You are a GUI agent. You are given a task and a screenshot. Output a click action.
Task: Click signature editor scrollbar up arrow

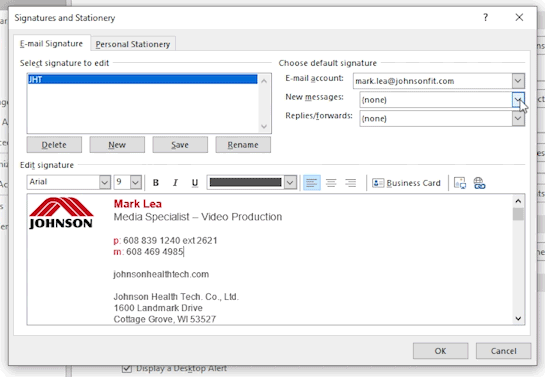518,201
